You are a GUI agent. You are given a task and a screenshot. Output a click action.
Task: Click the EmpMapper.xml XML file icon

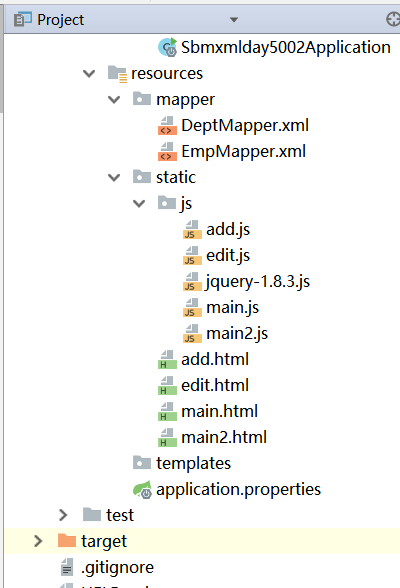tap(167, 152)
